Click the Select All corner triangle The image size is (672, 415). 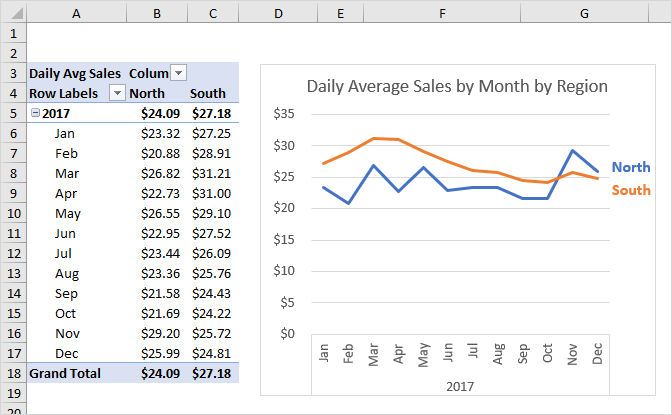[x=16, y=13]
